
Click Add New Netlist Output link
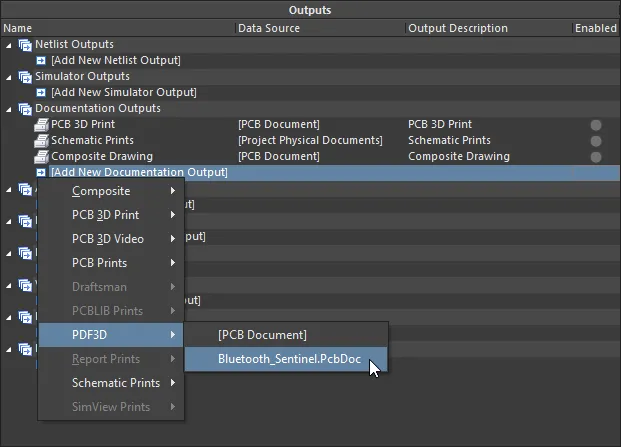pos(116,61)
